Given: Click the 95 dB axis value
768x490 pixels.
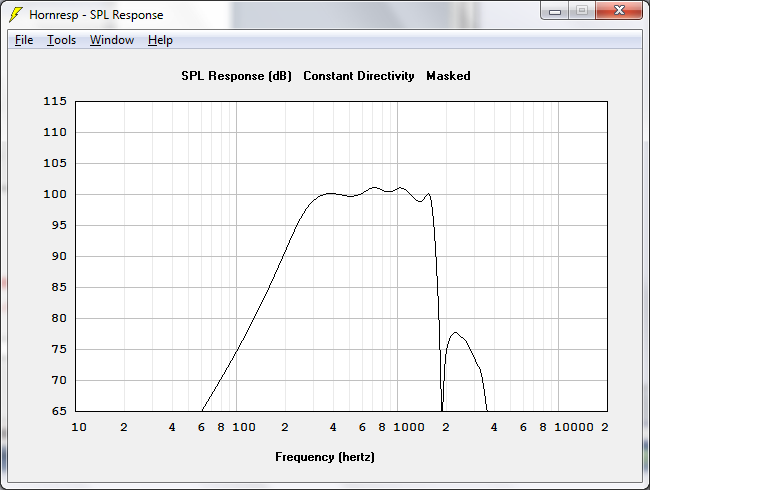Looking at the screenshot, I should coord(59,225).
